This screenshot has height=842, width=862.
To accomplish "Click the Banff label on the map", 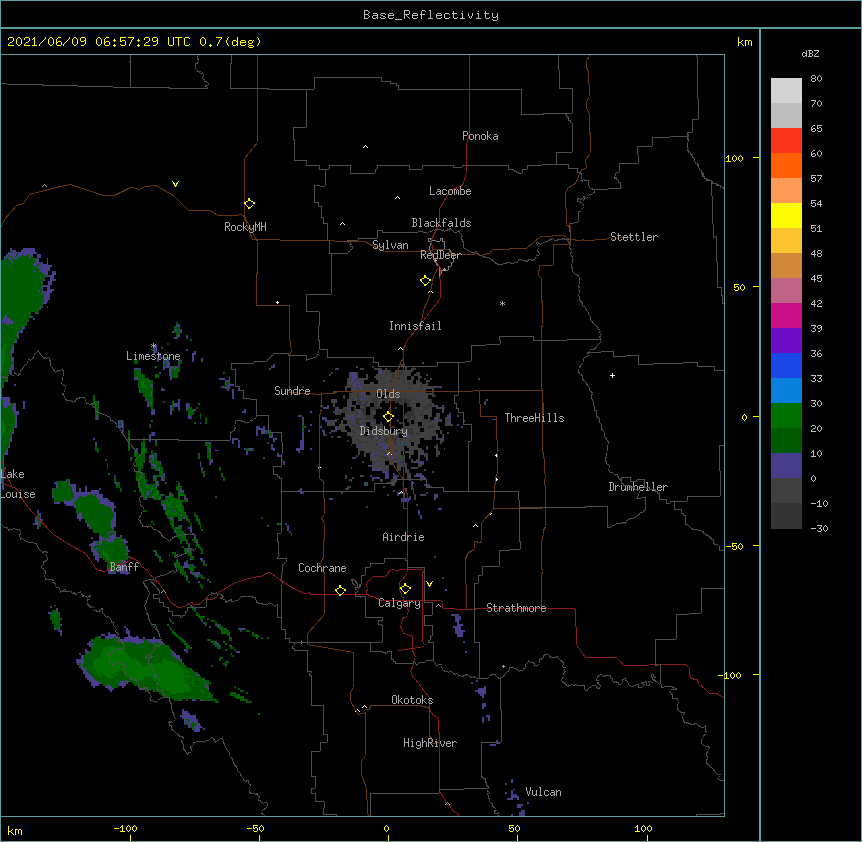I will (x=124, y=567).
